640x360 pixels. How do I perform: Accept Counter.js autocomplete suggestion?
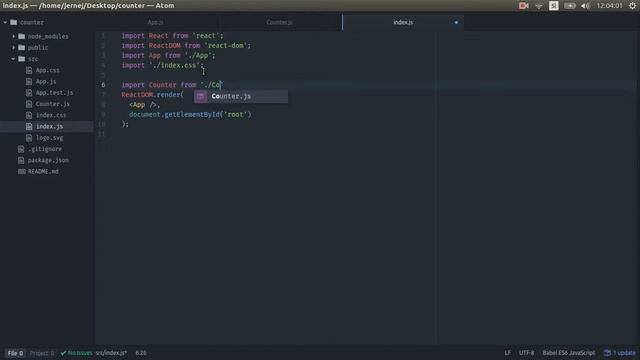tap(241, 96)
